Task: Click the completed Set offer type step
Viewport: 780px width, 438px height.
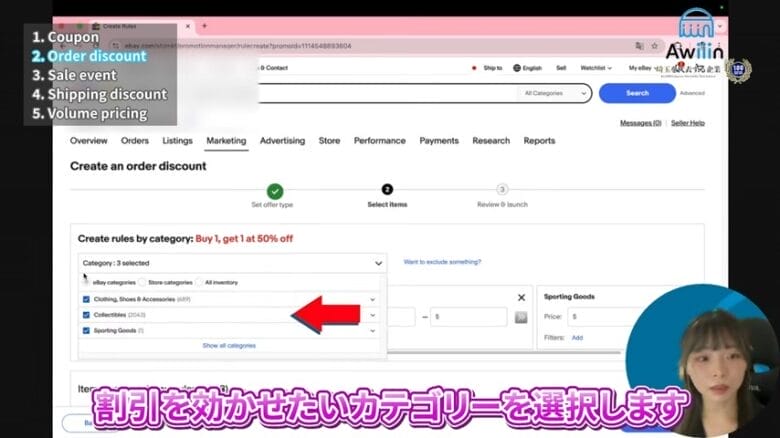Action: pyautogui.click(x=275, y=191)
